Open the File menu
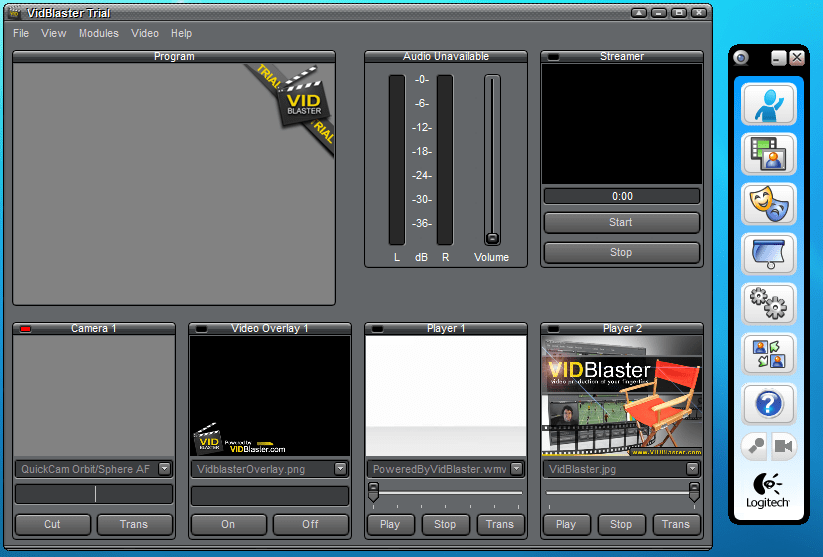This screenshot has width=823, height=557. tap(21, 33)
